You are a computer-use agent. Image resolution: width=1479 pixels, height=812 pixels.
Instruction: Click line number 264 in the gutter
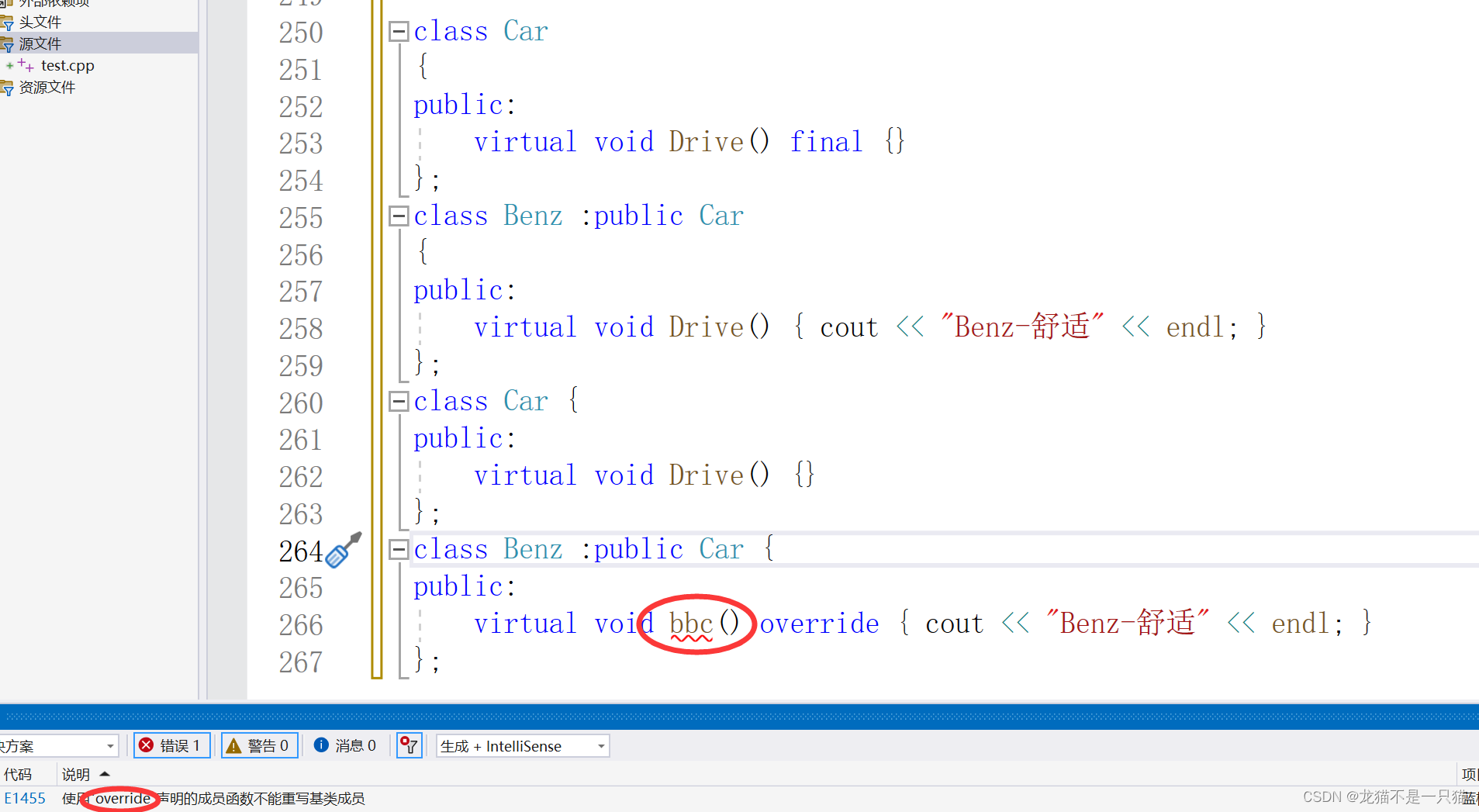point(300,551)
